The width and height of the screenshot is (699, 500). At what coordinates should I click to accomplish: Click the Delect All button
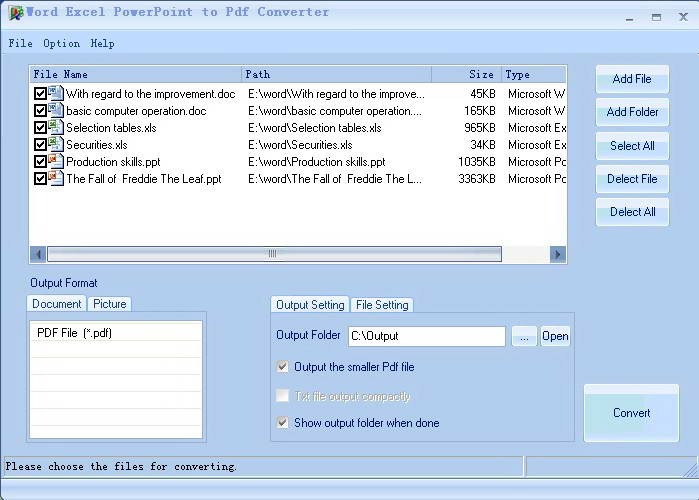pyautogui.click(x=632, y=212)
